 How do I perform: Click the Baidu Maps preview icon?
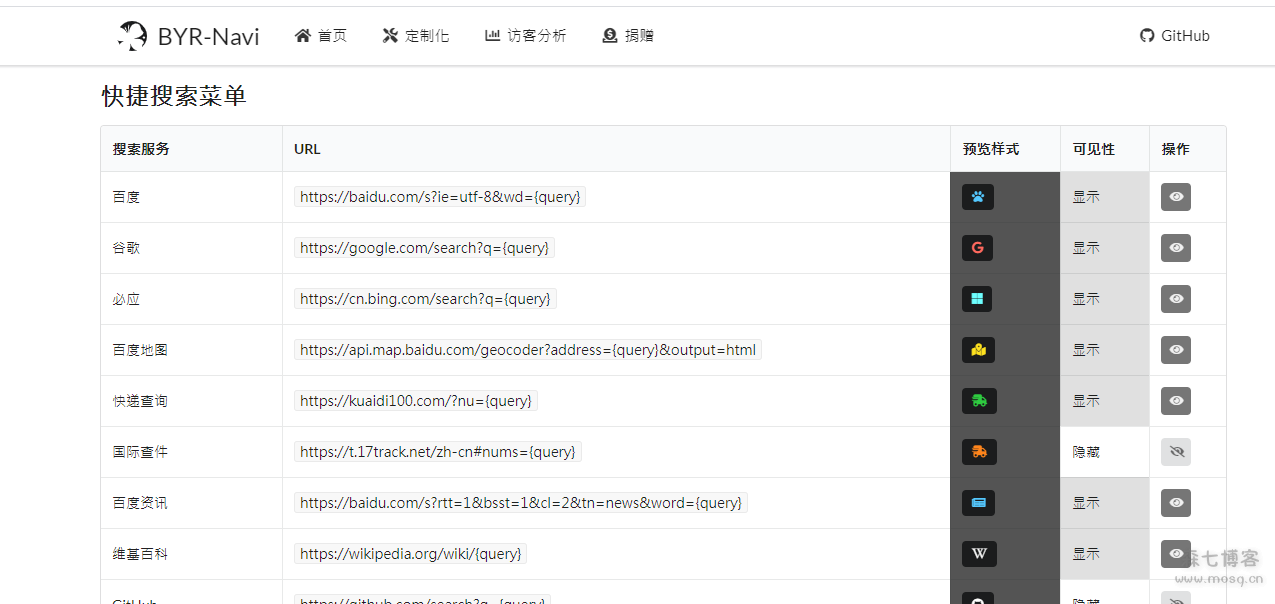[978, 349]
